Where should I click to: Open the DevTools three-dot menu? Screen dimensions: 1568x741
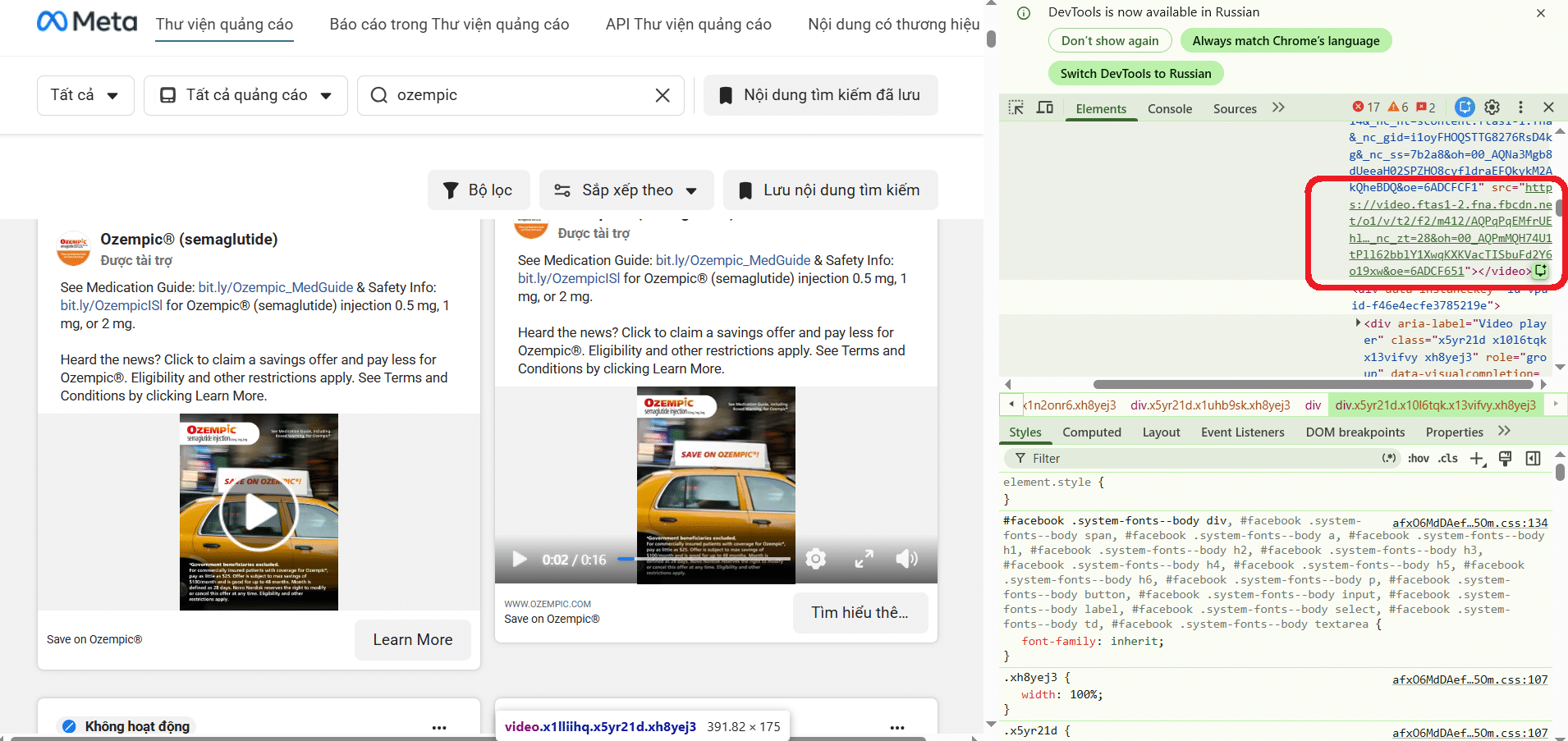pos(1520,107)
